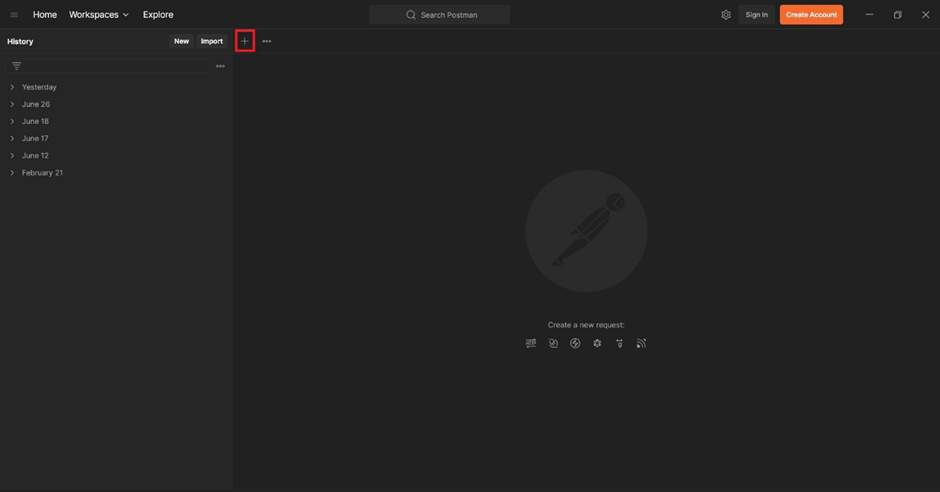
Task: Open the hamburger menu at top left
Action: 14,15
